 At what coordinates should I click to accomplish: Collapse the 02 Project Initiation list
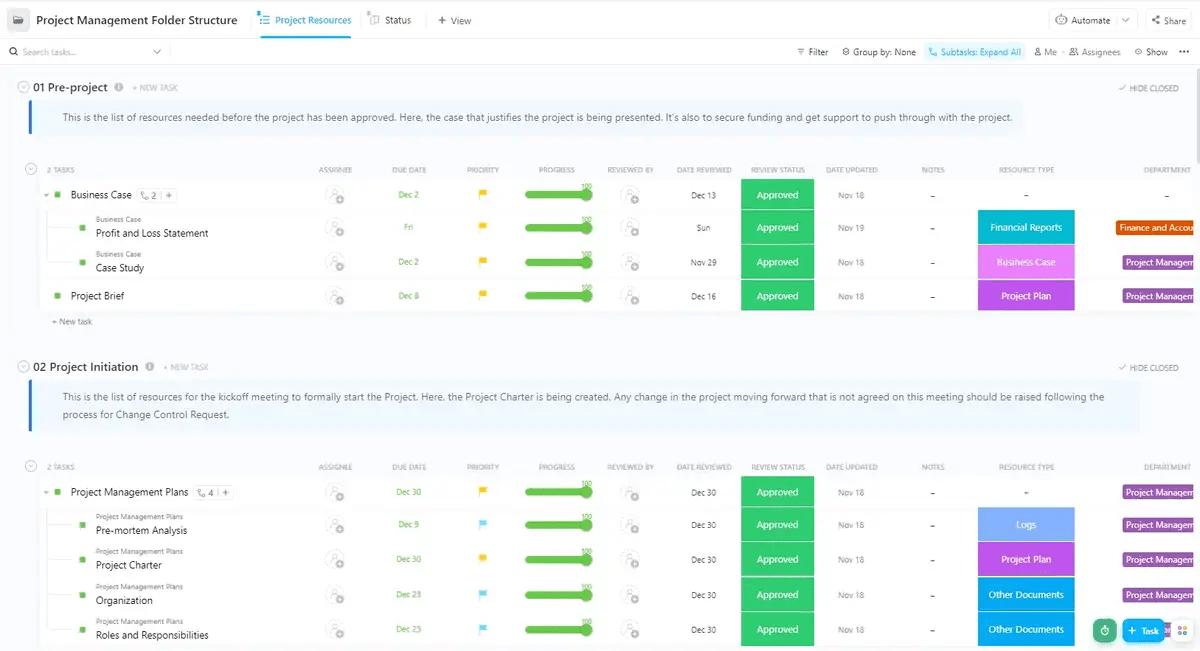point(23,367)
